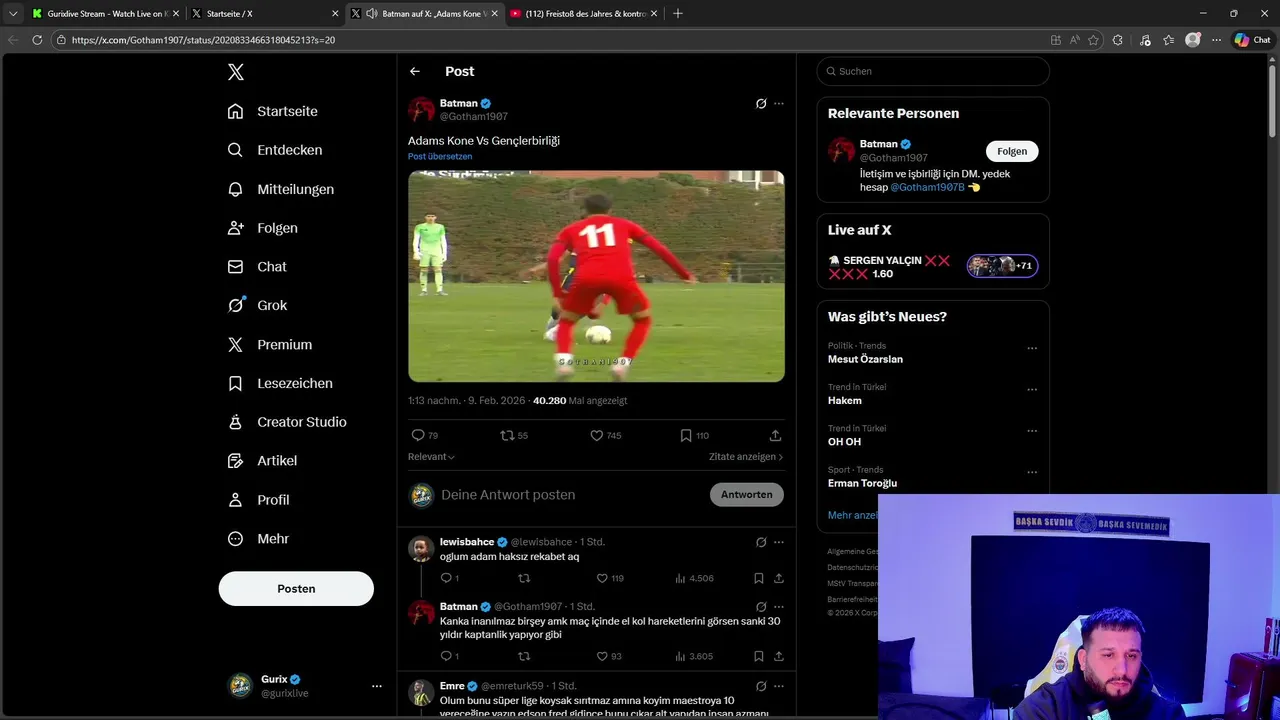Go to Premium in sidebar
The width and height of the screenshot is (1280, 720).
[269, 345]
